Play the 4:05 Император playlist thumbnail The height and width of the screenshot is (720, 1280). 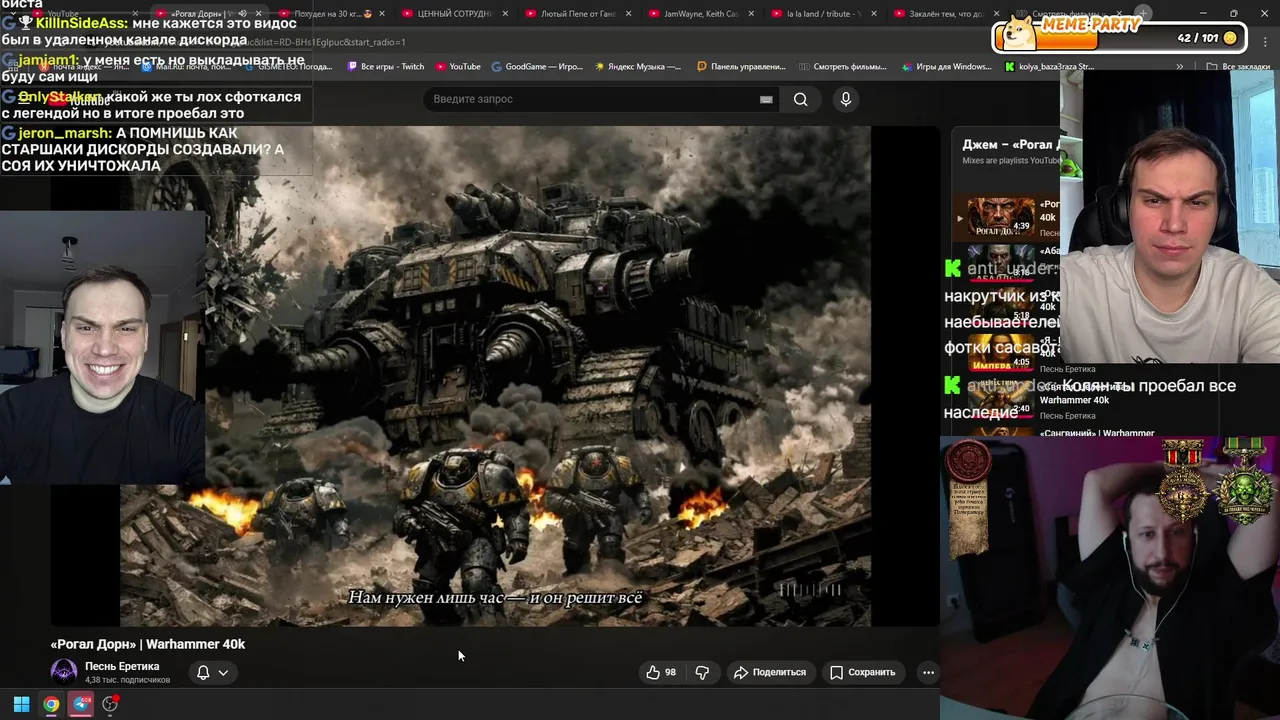point(1000,351)
